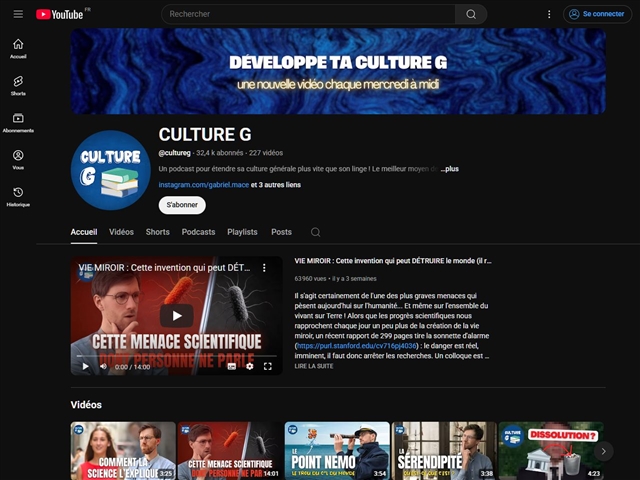Open La Sérendipité video thumbnail
The image size is (640, 480).
[x=444, y=451]
